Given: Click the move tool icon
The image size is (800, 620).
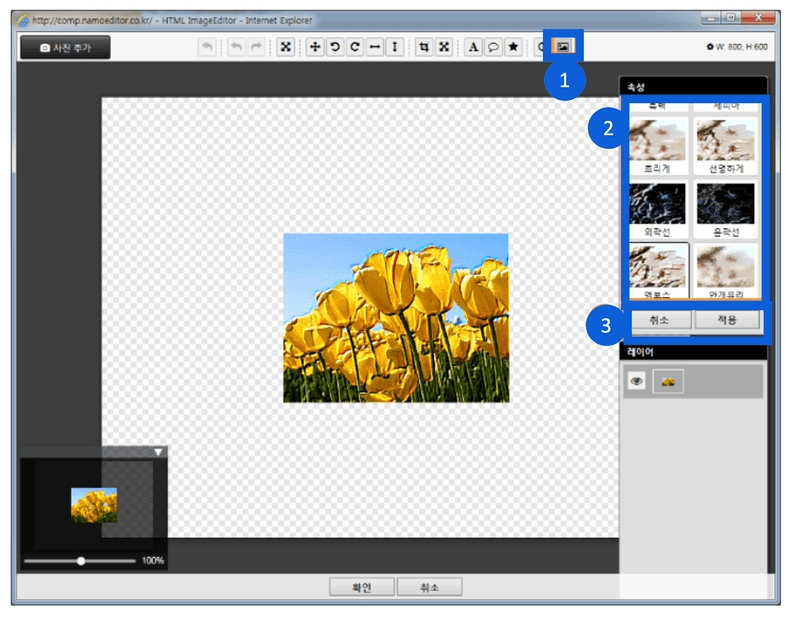Looking at the screenshot, I should [x=315, y=47].
